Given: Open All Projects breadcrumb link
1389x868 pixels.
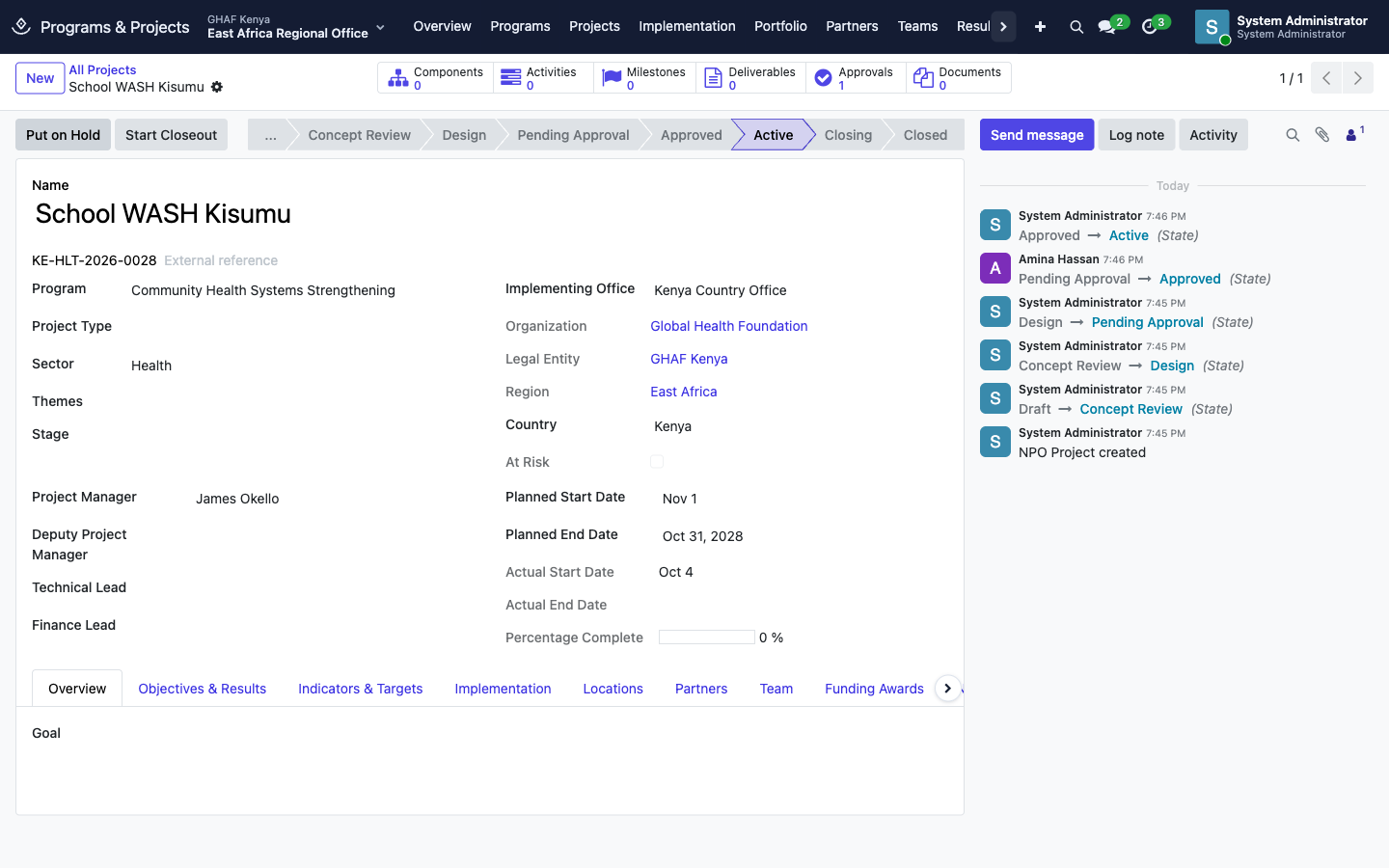Looking at the screenshot, I should pyautogui.click(x=102, y=69).
